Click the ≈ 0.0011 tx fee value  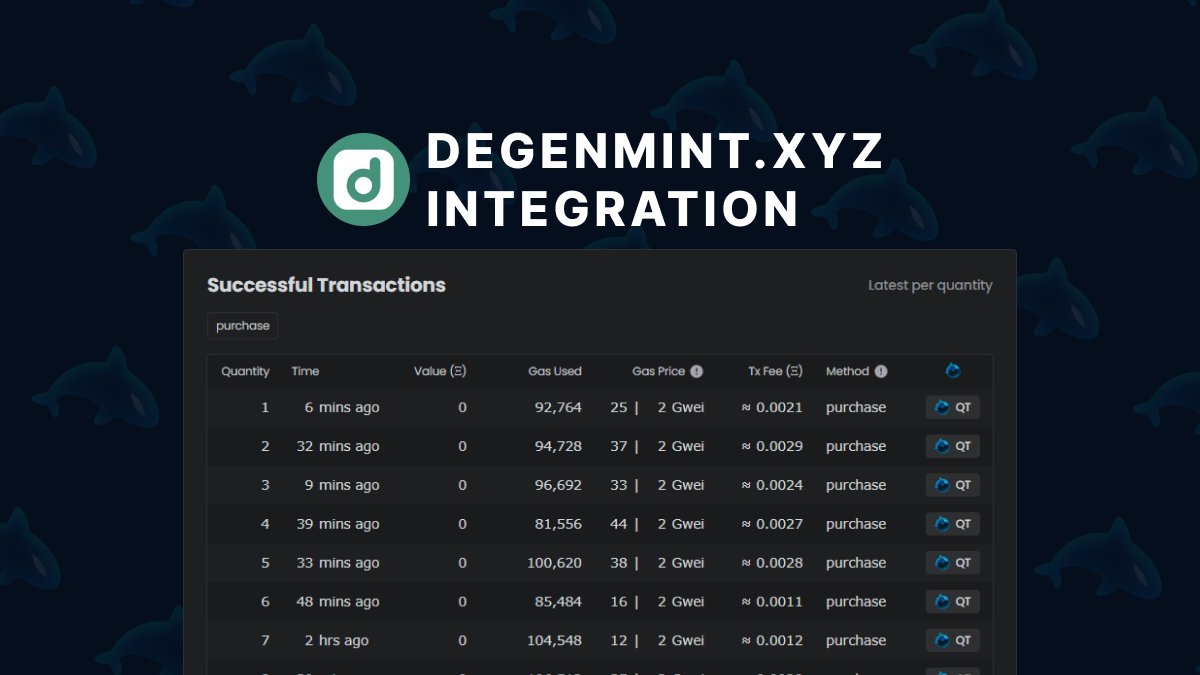pos(772,602)
